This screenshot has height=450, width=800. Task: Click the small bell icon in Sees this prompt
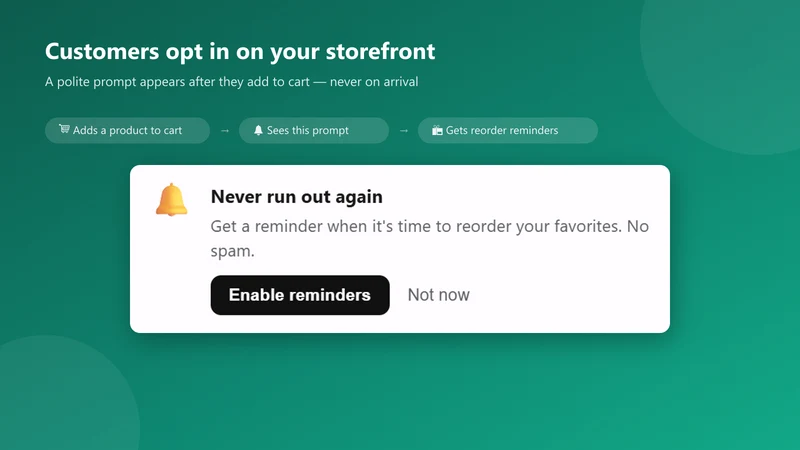coord(258,130)
